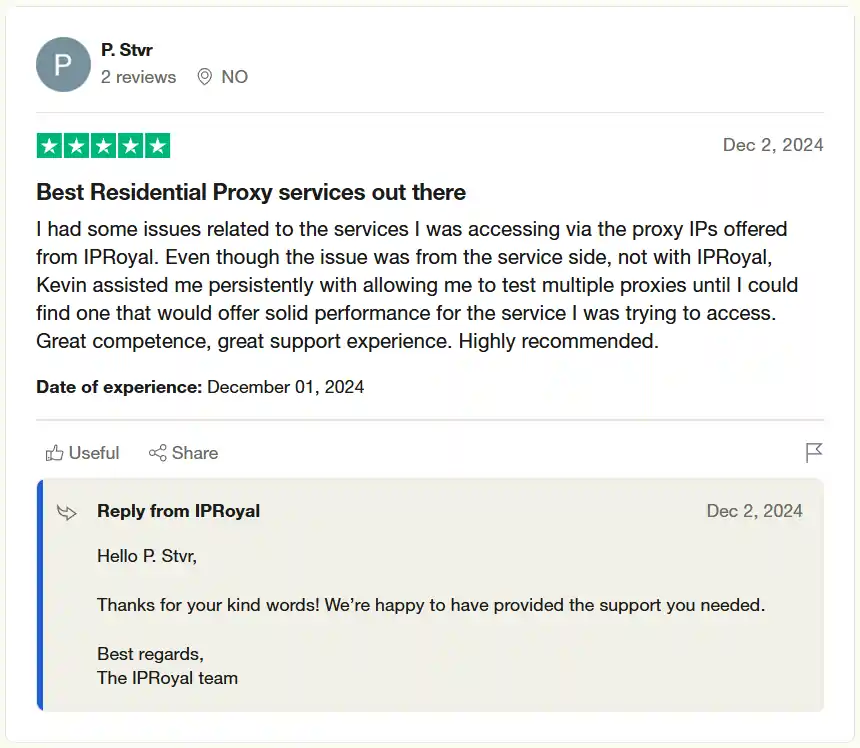Click the middle star of the five-star rating
860x748 pixels.
[103, 145]
